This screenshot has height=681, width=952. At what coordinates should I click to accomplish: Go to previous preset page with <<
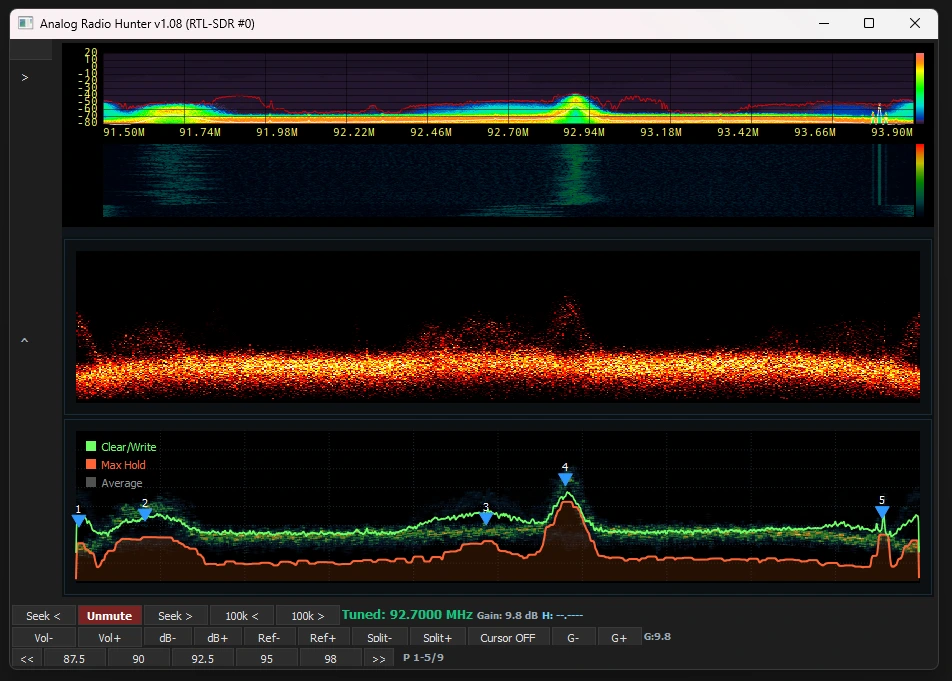point(26,658)
